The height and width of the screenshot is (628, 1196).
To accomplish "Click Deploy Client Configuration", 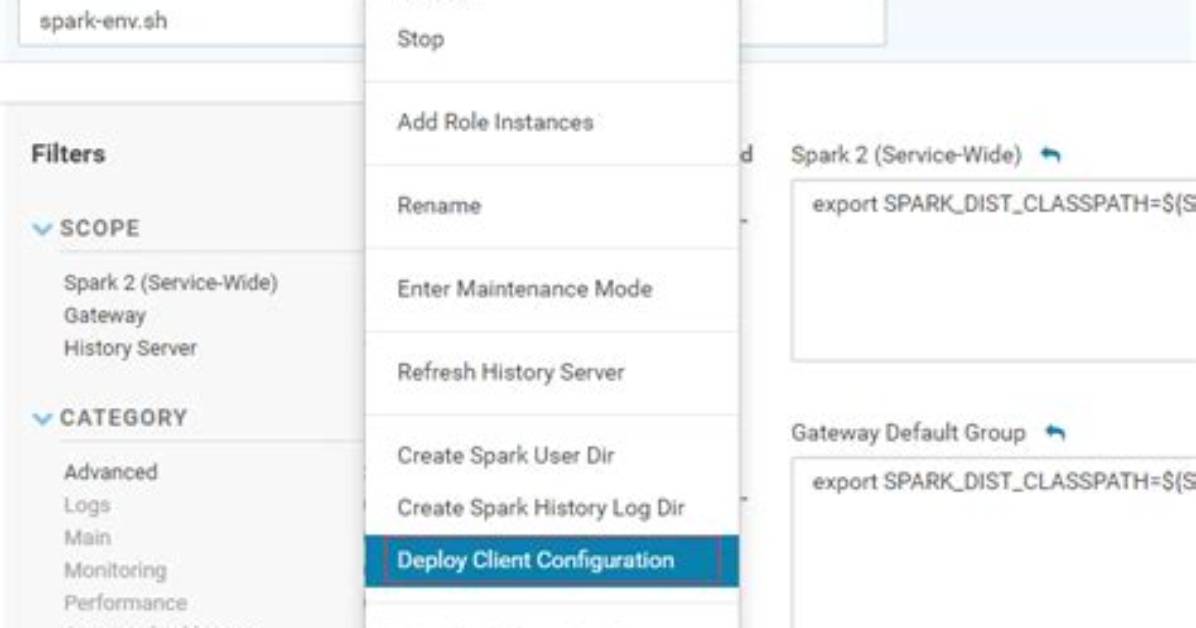I will pyautogui.click(x=551, y=561).
